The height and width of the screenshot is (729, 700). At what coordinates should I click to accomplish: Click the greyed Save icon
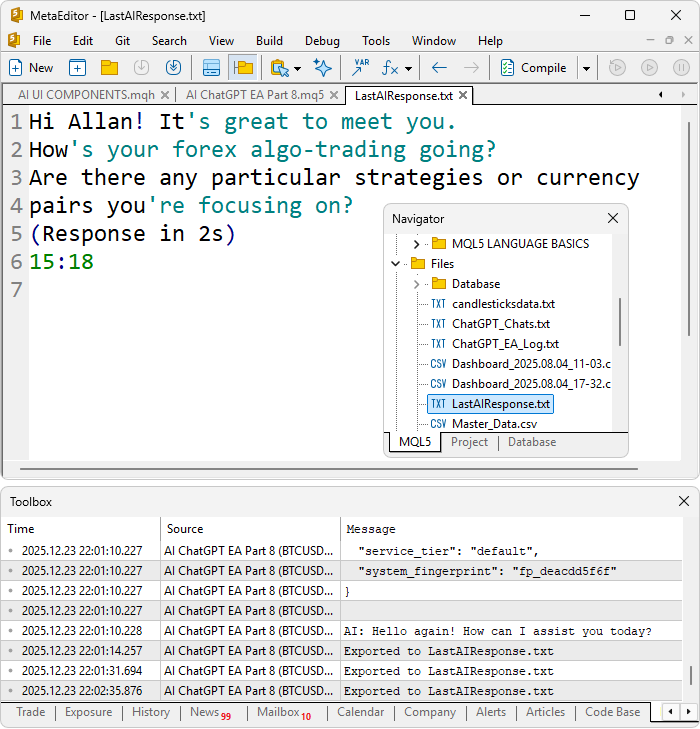pos(141,68)
